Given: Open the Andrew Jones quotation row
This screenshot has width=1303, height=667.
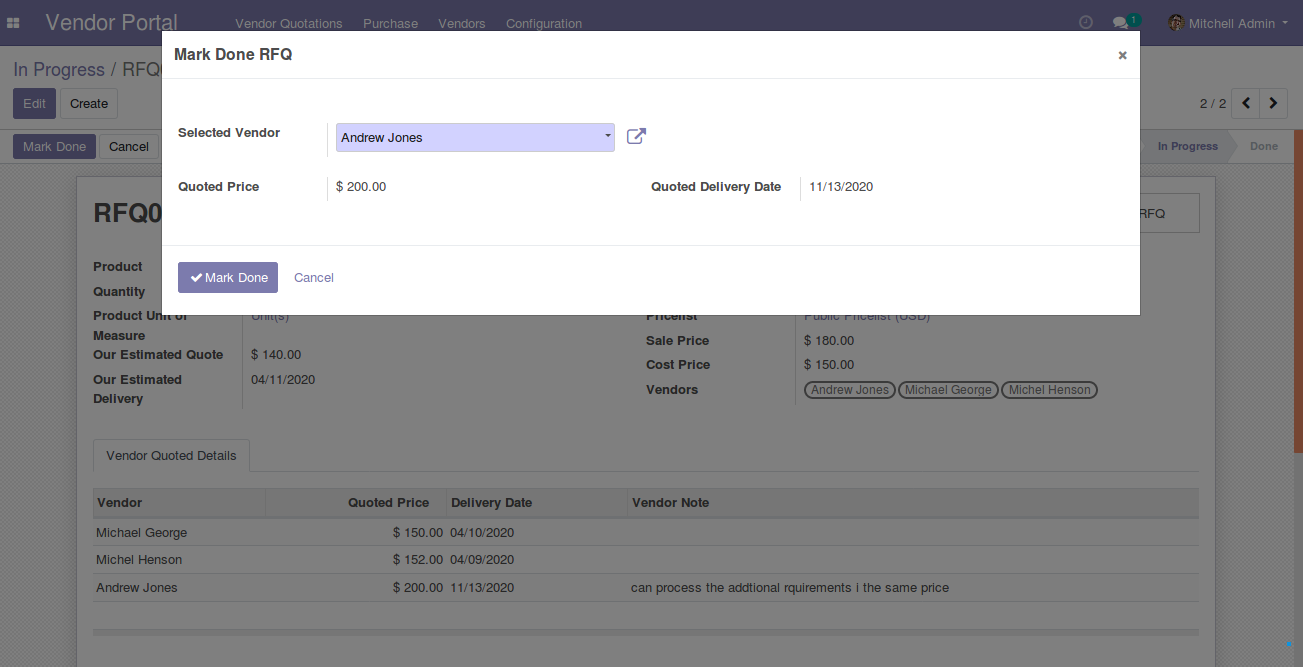Looking at the screenshot, I should (137, 588).
